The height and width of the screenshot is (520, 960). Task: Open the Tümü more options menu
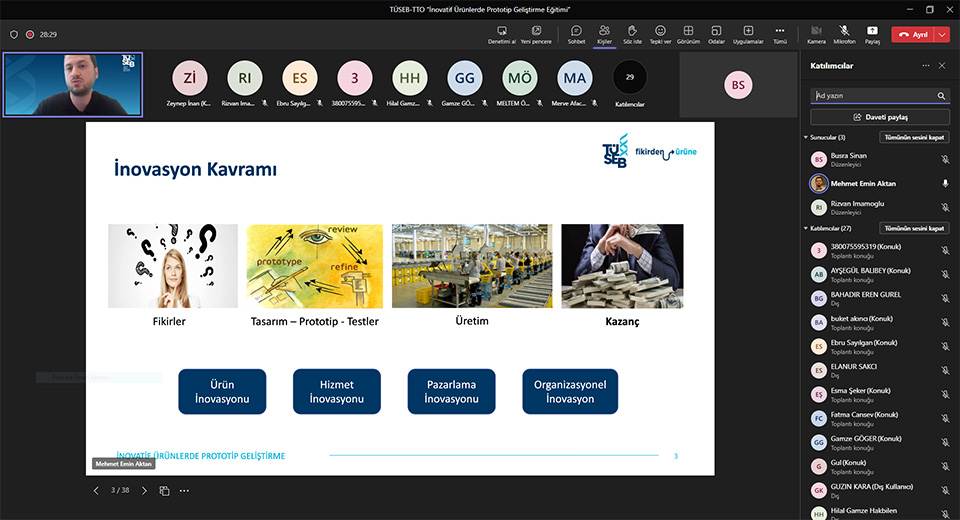tap(780, 34)
